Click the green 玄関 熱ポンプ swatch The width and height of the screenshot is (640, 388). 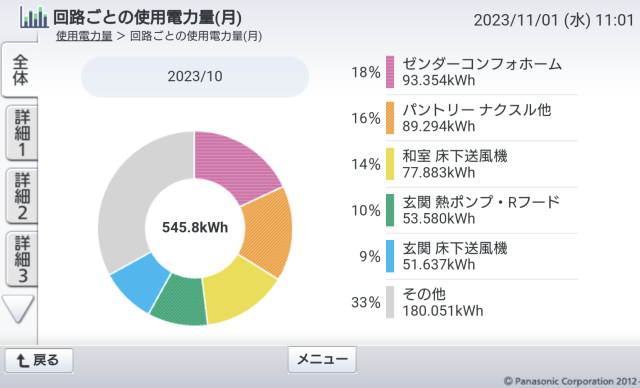[390, 210]
